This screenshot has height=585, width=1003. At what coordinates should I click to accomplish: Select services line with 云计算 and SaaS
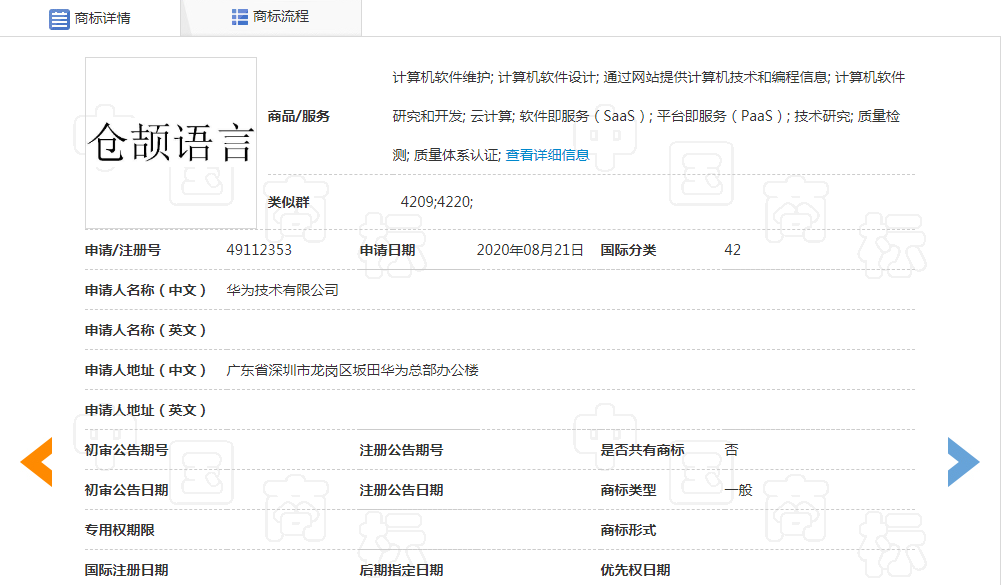tap(646, 116)
